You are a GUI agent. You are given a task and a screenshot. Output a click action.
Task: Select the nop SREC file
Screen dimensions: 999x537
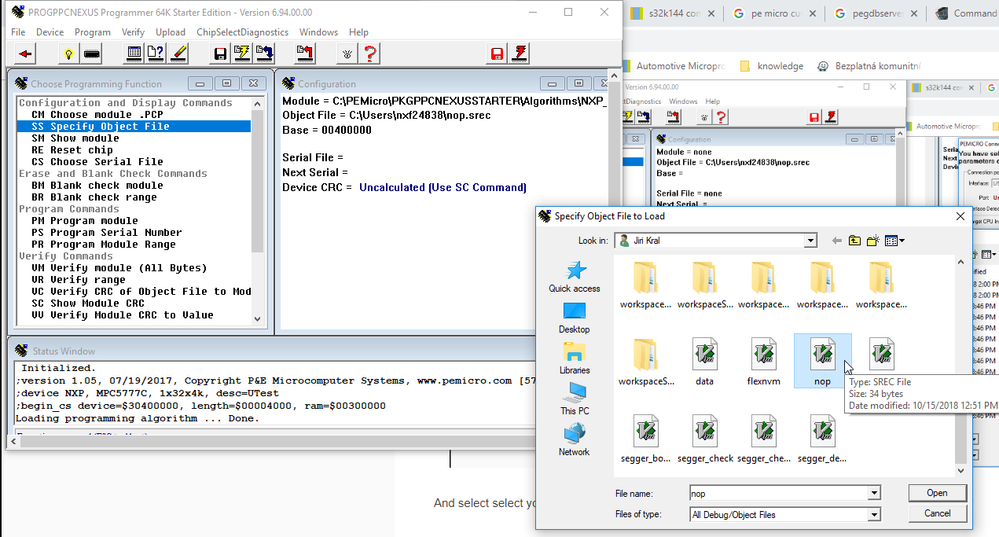822,362
